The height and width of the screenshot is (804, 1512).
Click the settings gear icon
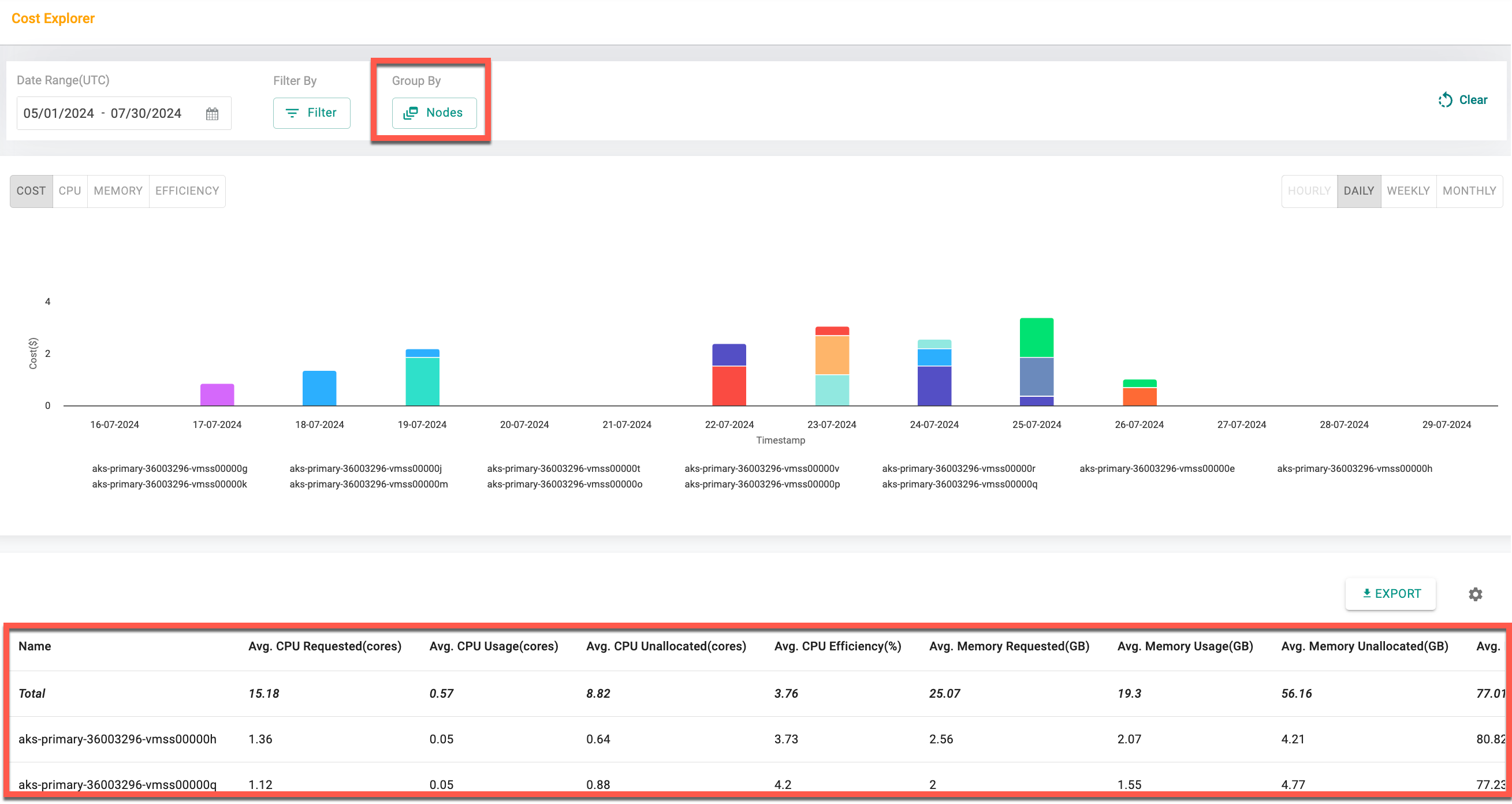(1477, 594)
